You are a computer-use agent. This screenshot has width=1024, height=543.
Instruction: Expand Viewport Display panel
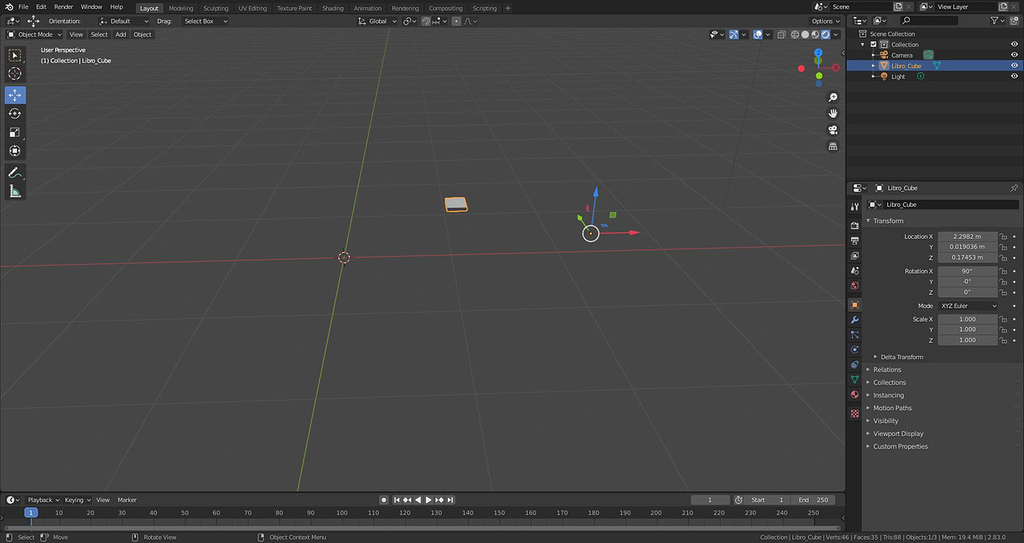[x=898, y=433]
